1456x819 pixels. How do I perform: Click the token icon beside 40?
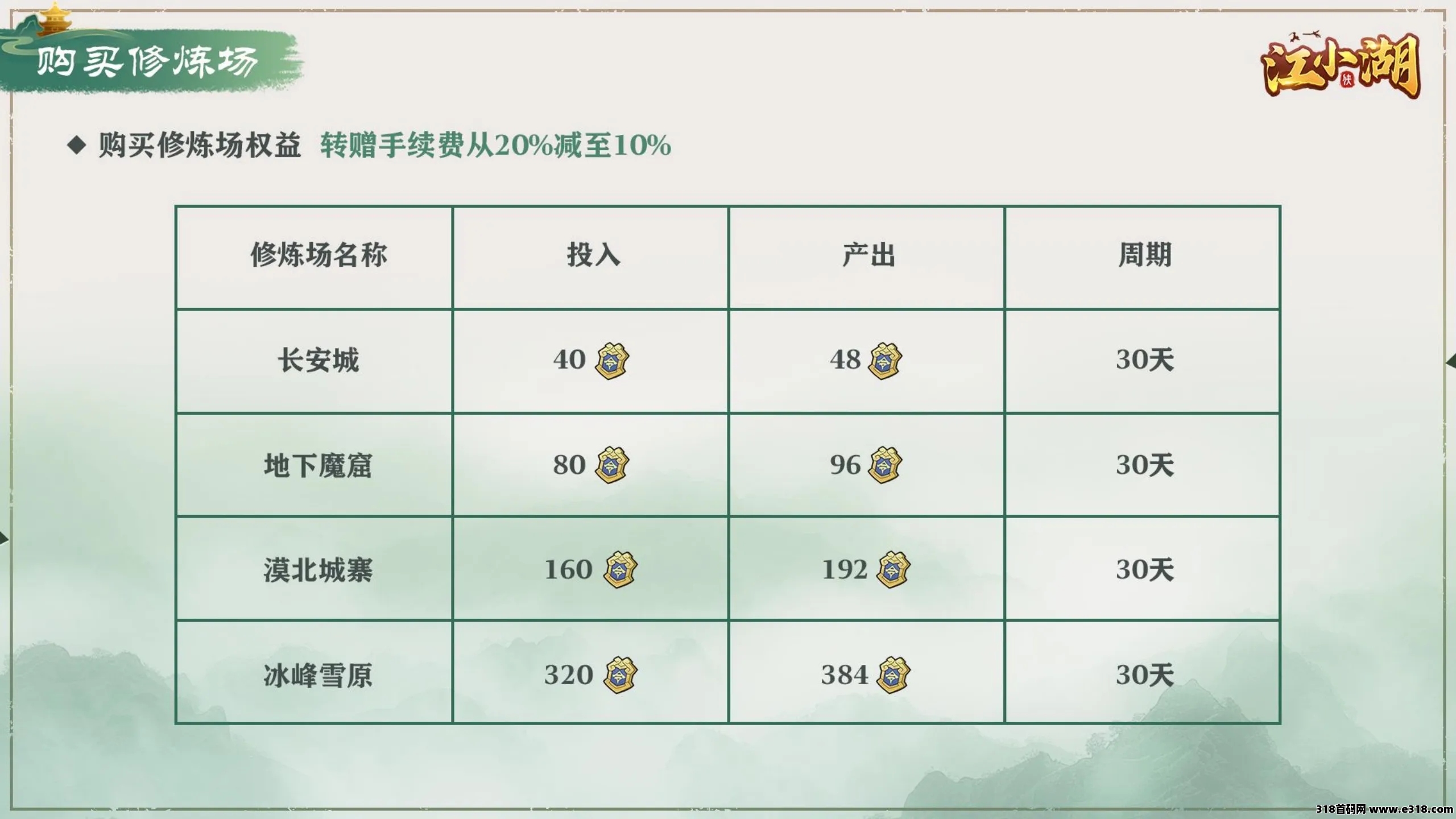click(612, 361)
